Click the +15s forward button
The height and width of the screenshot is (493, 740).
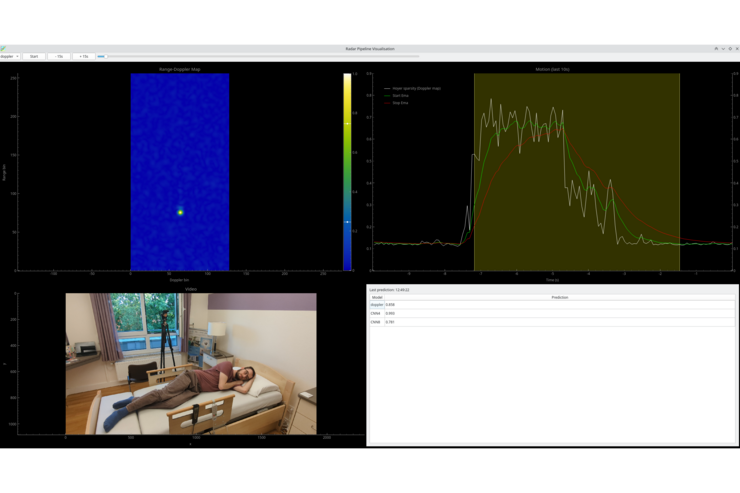click(x=84, y=56)
